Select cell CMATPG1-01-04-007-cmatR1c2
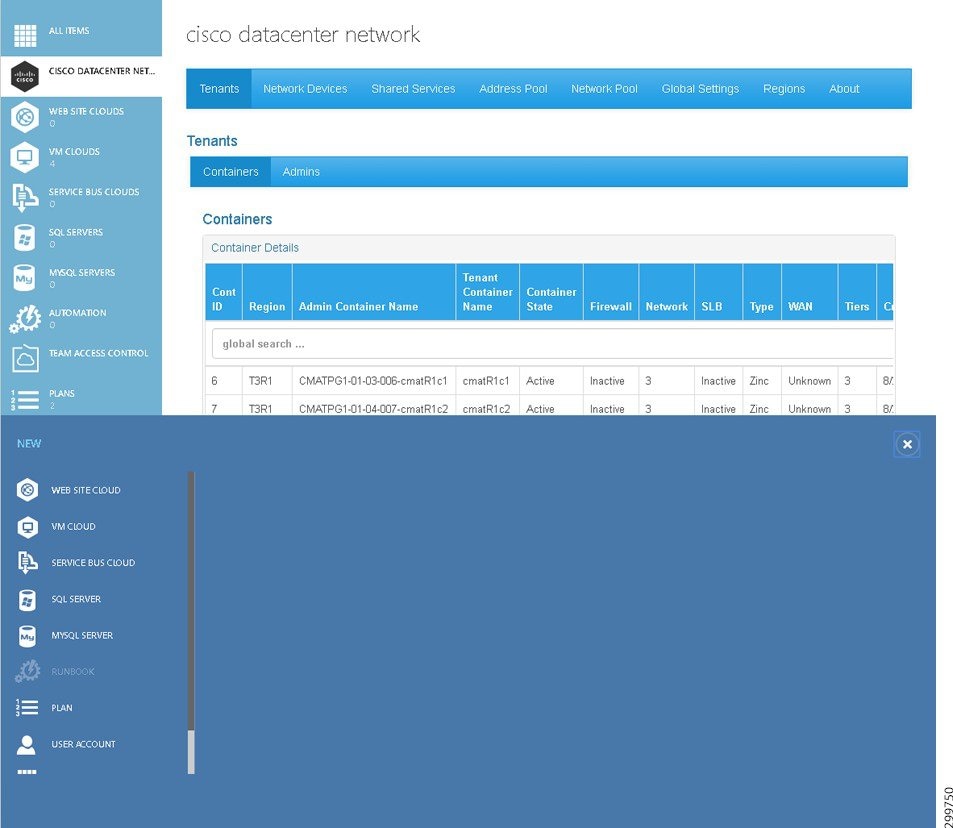 coord(373,409)
